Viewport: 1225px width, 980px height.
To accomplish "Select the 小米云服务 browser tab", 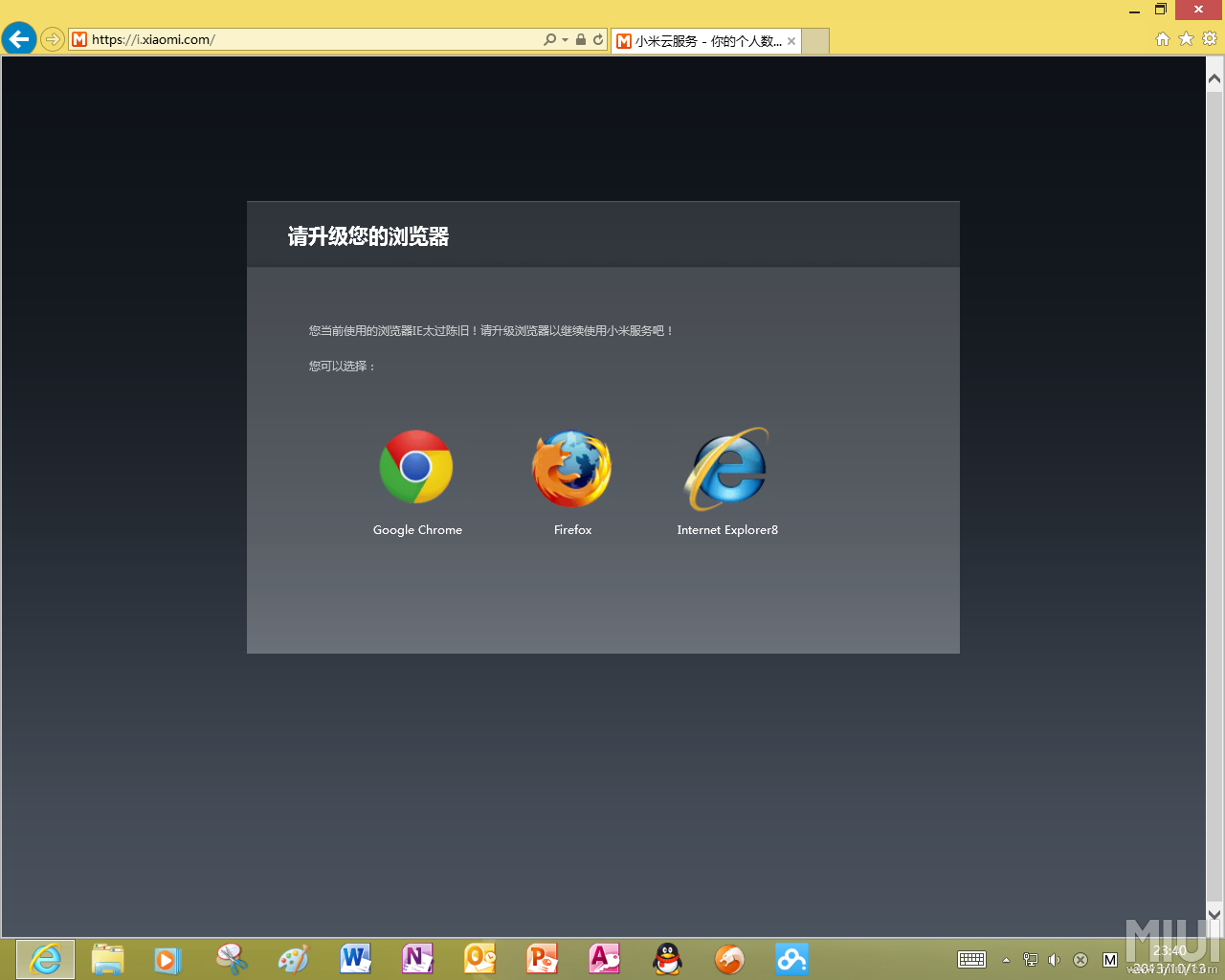I will click(706, 41).
